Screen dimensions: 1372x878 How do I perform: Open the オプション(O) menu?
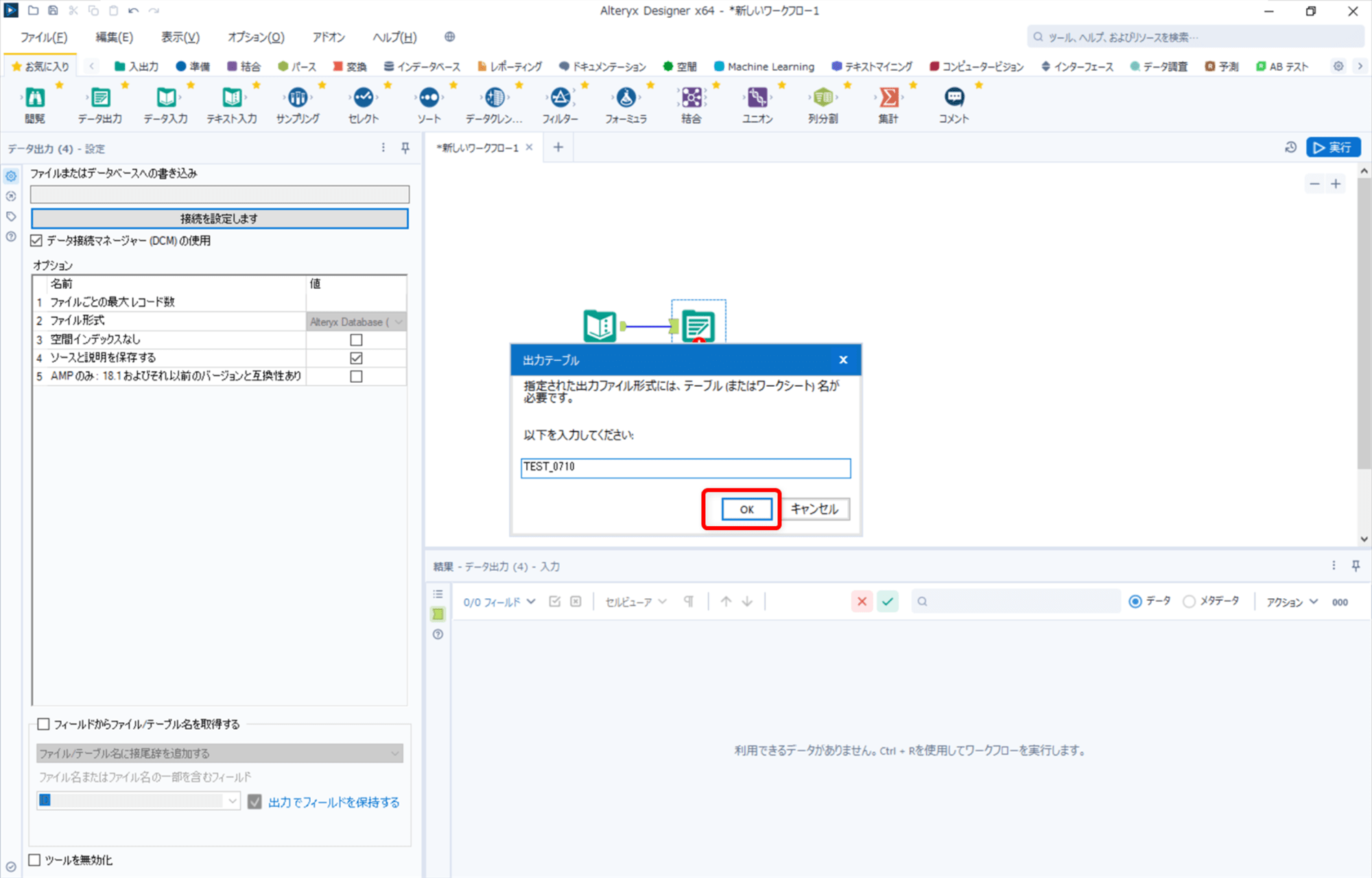(256, 37)
